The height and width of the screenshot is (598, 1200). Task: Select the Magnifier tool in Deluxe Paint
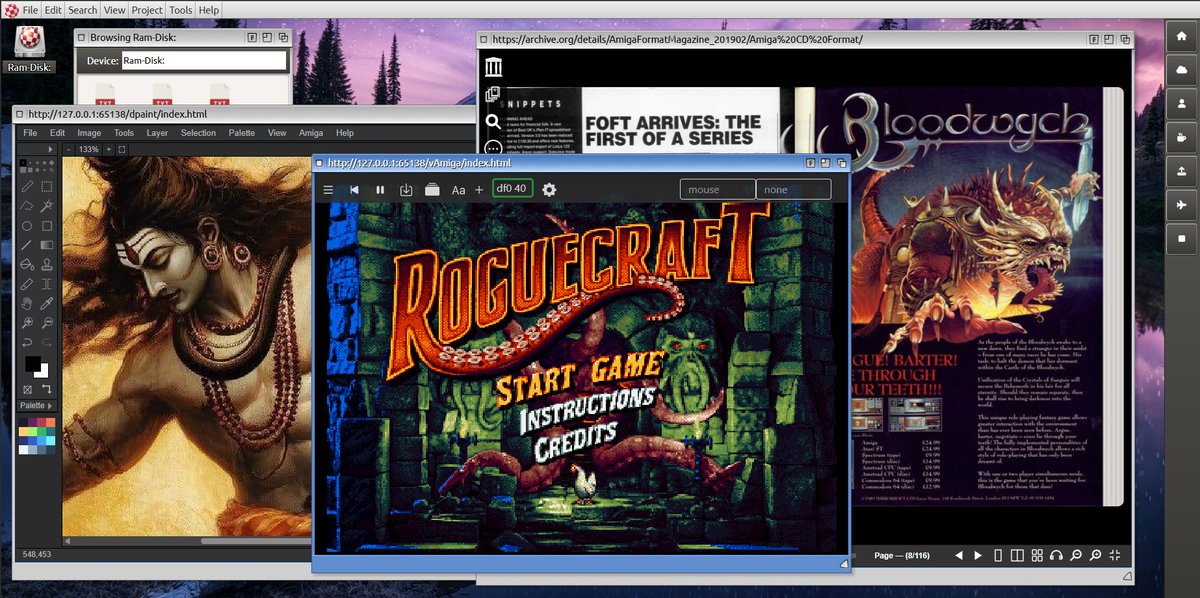tap(29, 322)
